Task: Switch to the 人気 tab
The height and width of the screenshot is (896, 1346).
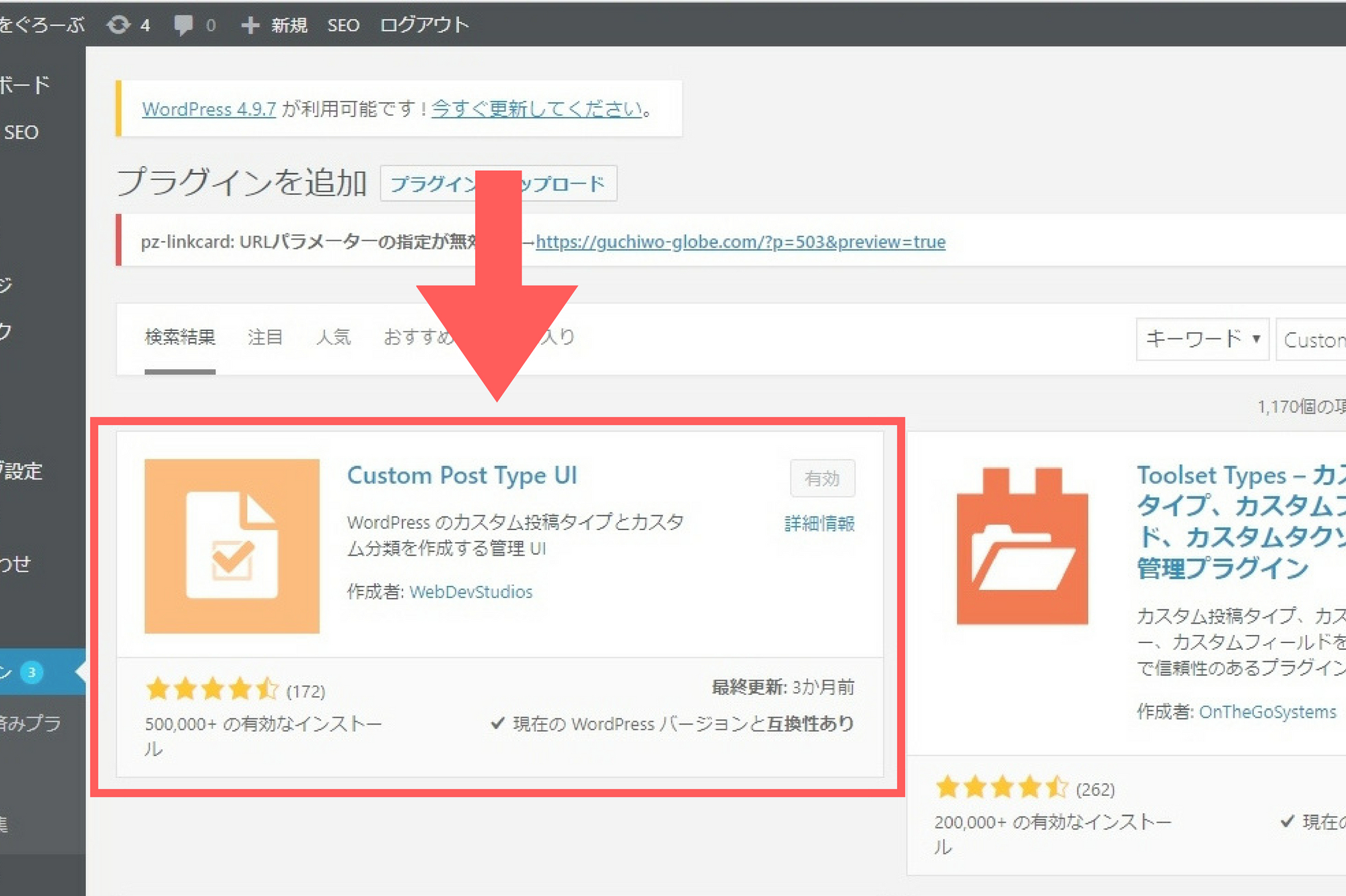Action: (x=333, y=337)
